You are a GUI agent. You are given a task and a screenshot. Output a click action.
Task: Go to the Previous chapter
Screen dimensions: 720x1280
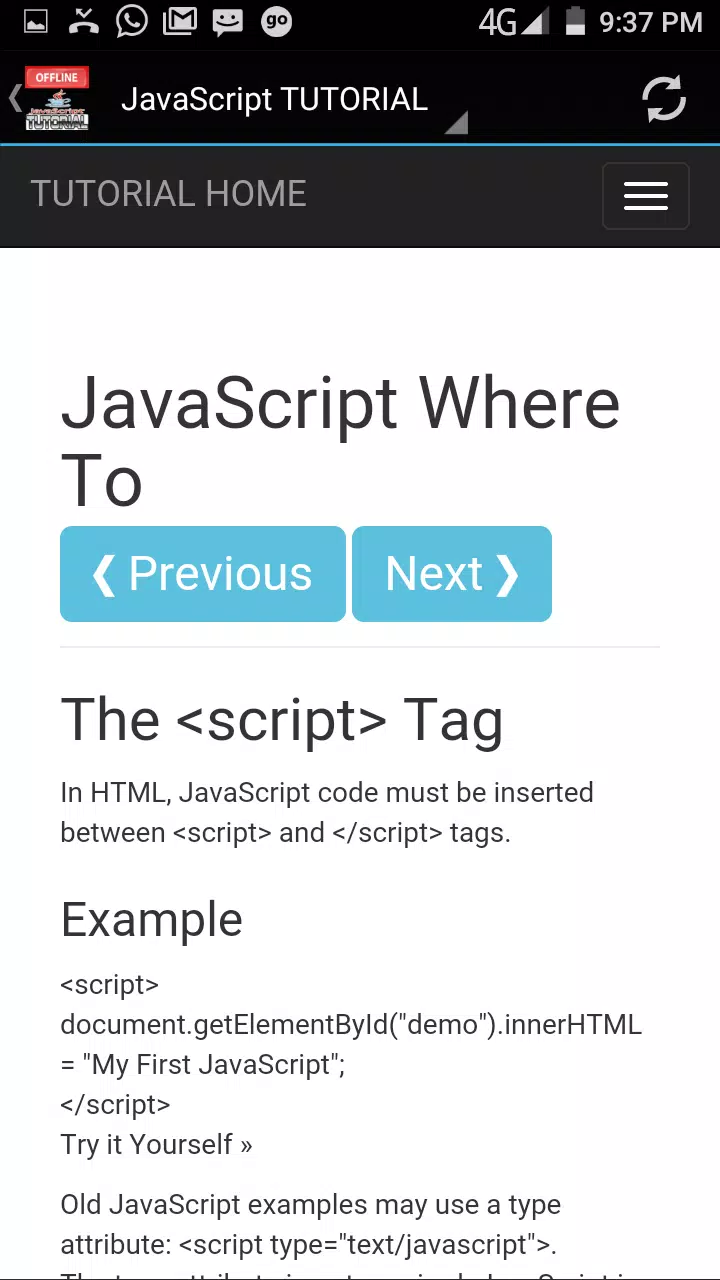pyautogui.click(x=203, y=574)
